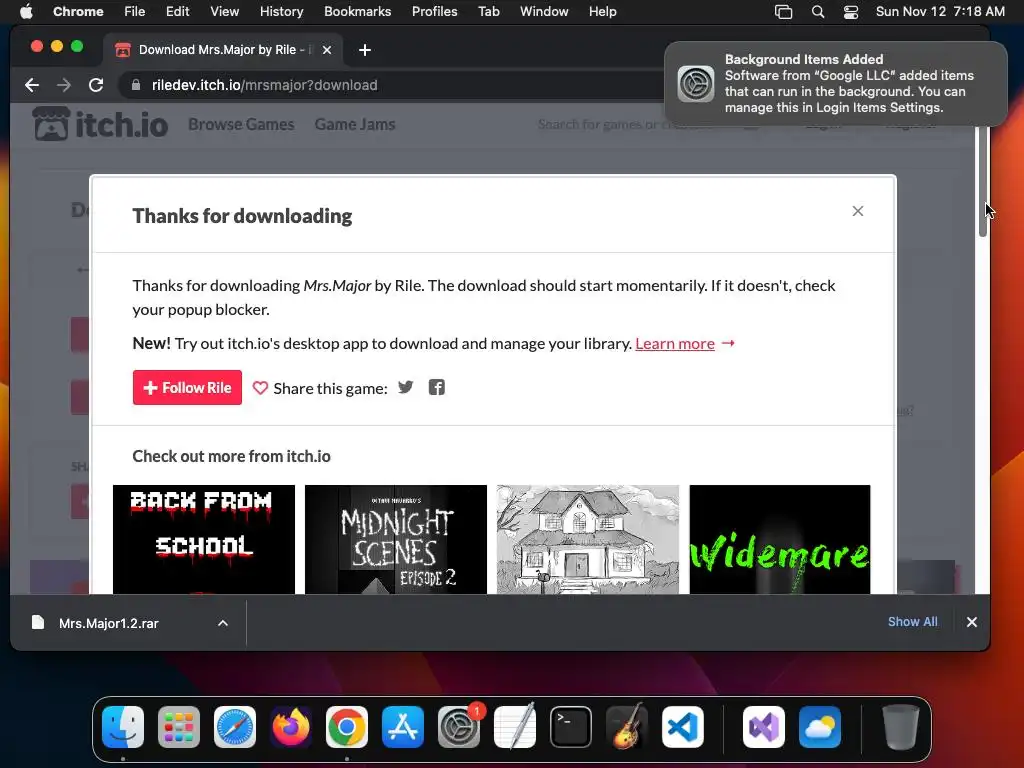Open the Chrome application menu
The image size is (1024, 768).
(78, 11)
